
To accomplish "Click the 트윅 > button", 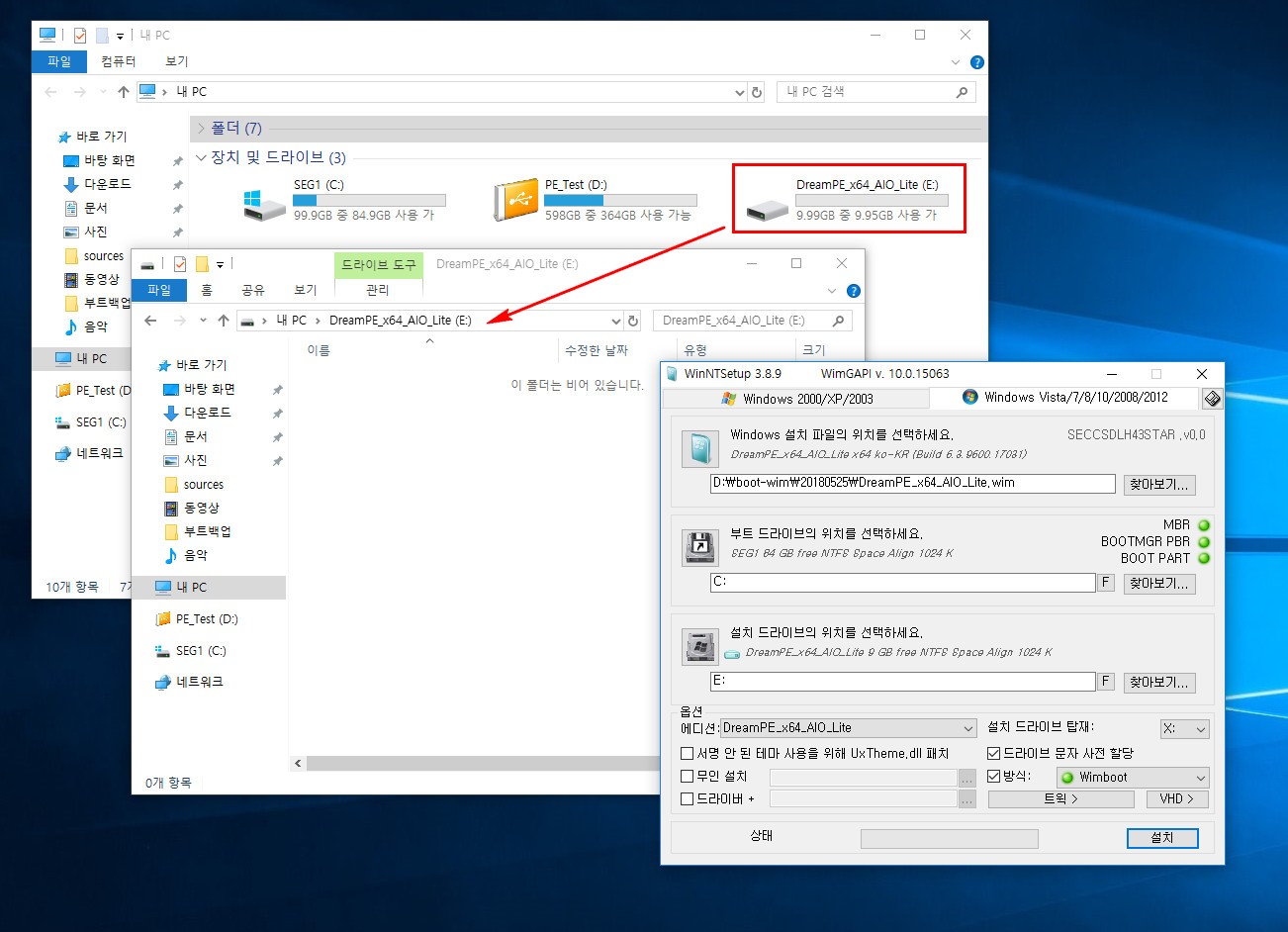I will pyautogui.click(x=1060, y=798).
